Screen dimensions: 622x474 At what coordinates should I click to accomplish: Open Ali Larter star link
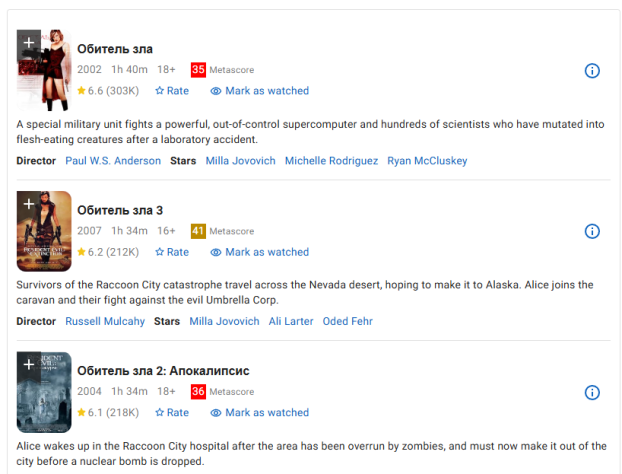(291, 321)
